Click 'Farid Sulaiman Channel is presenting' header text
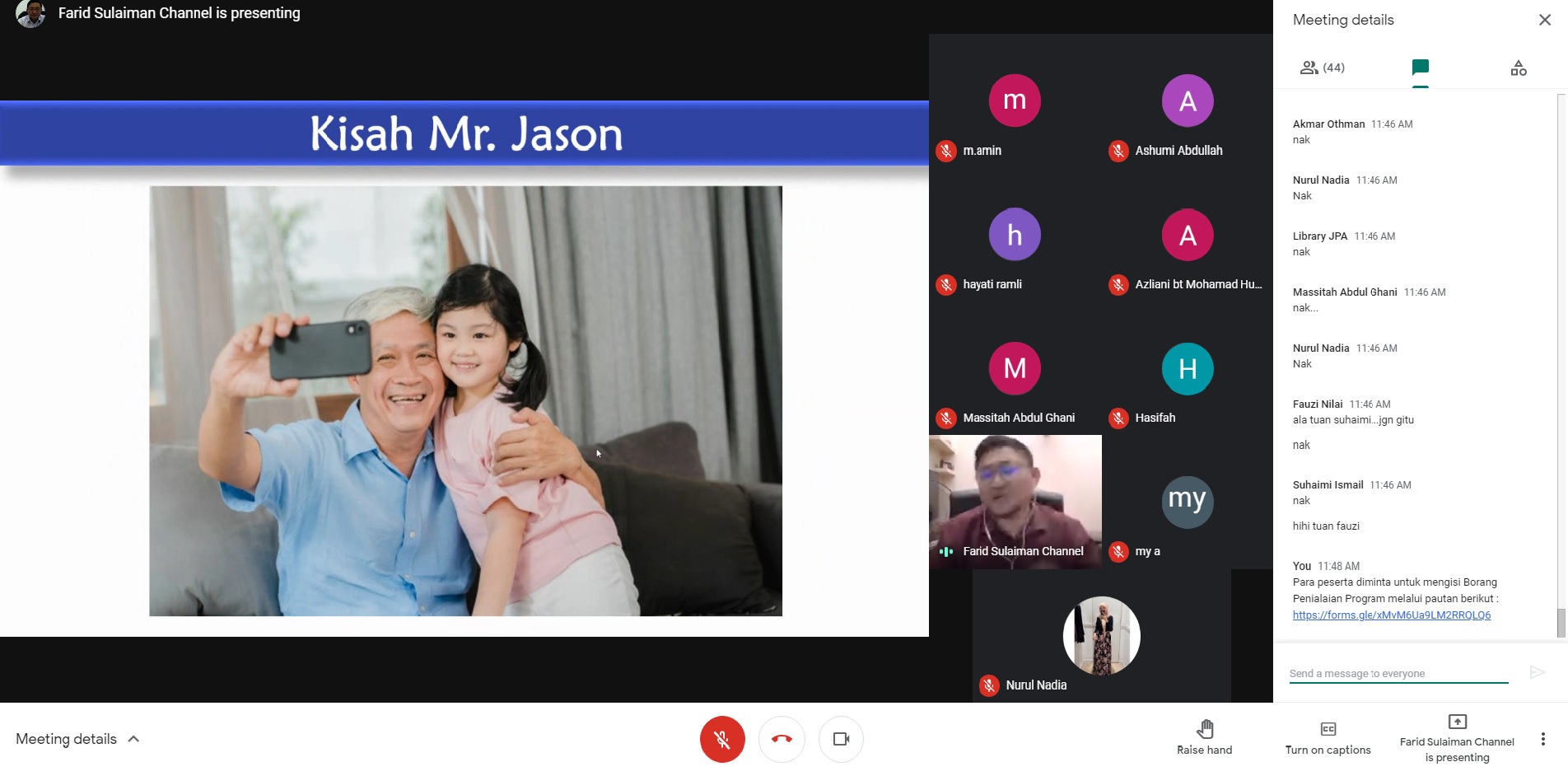Viewport: 1568px width, 776px height. [179, 13]
